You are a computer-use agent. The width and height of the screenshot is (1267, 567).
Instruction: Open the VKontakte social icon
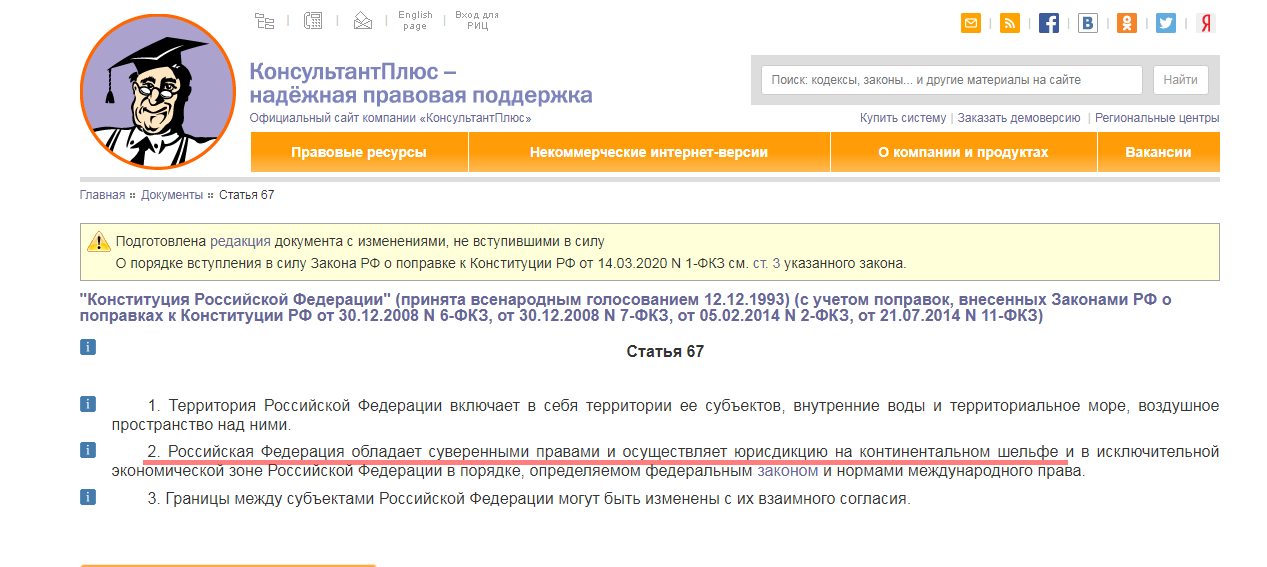click(1087, 23)
